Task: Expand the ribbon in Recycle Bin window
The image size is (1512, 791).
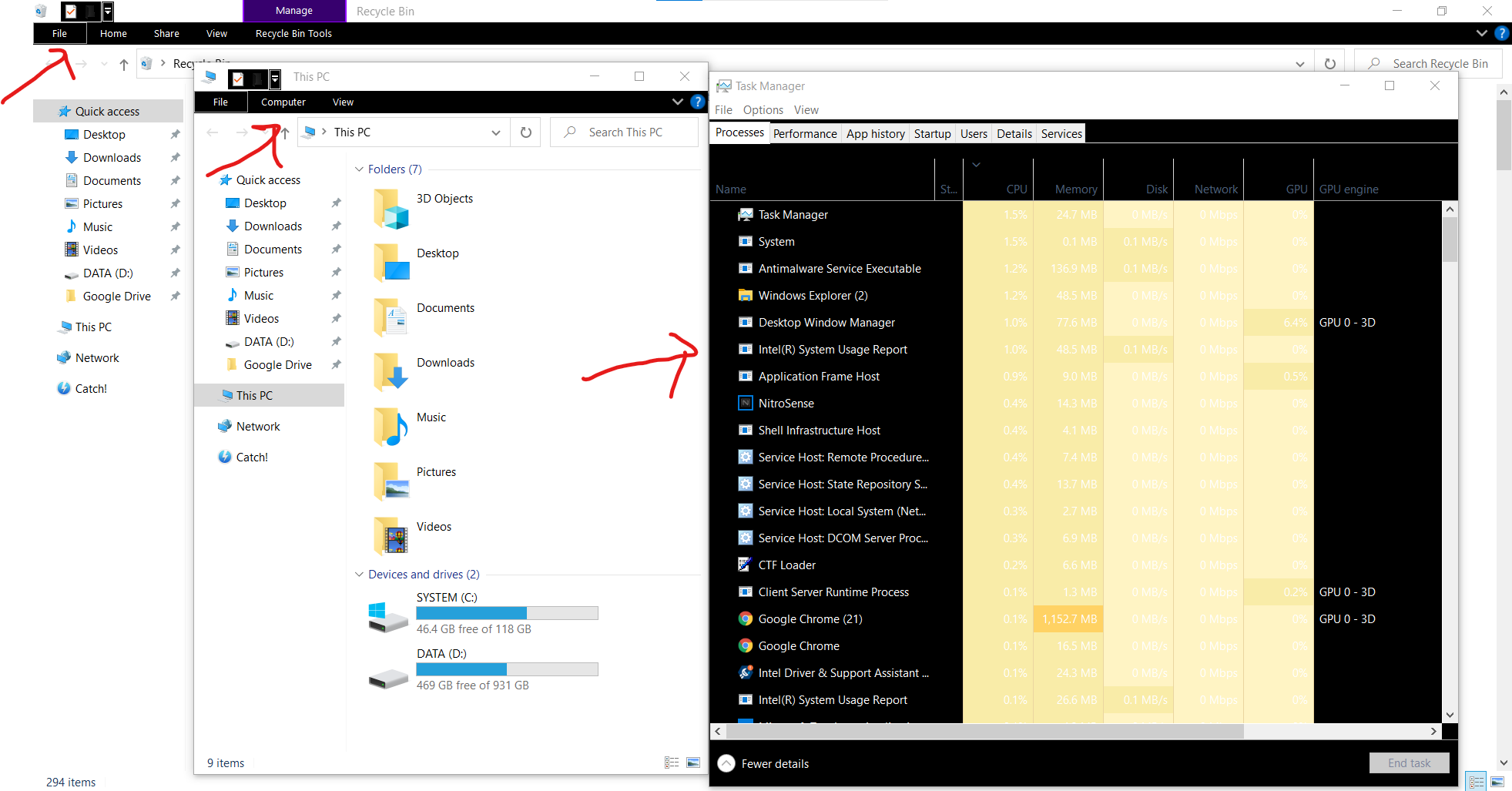Action: click(x=1482, y=33)
